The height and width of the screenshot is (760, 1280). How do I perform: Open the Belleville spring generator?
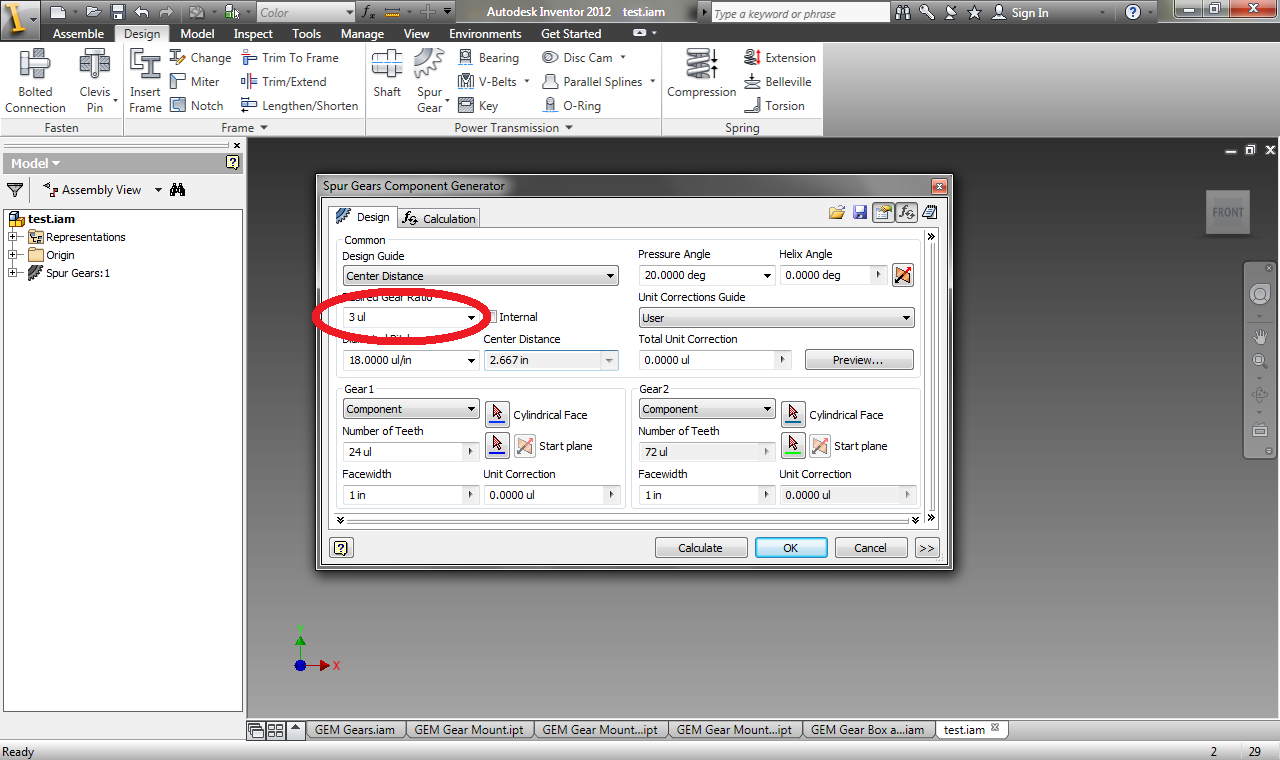coord(778,82)
